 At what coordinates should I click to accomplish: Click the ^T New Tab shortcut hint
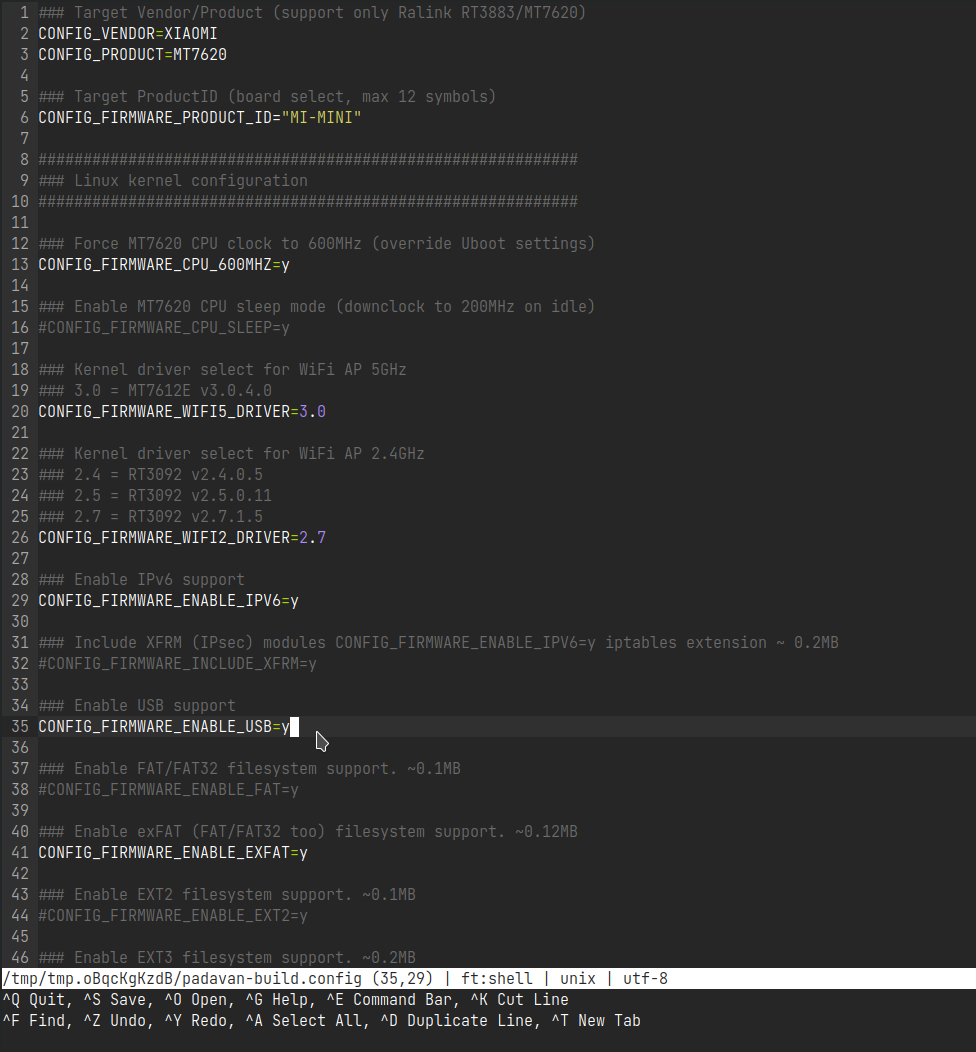[x=596, y=1021]
